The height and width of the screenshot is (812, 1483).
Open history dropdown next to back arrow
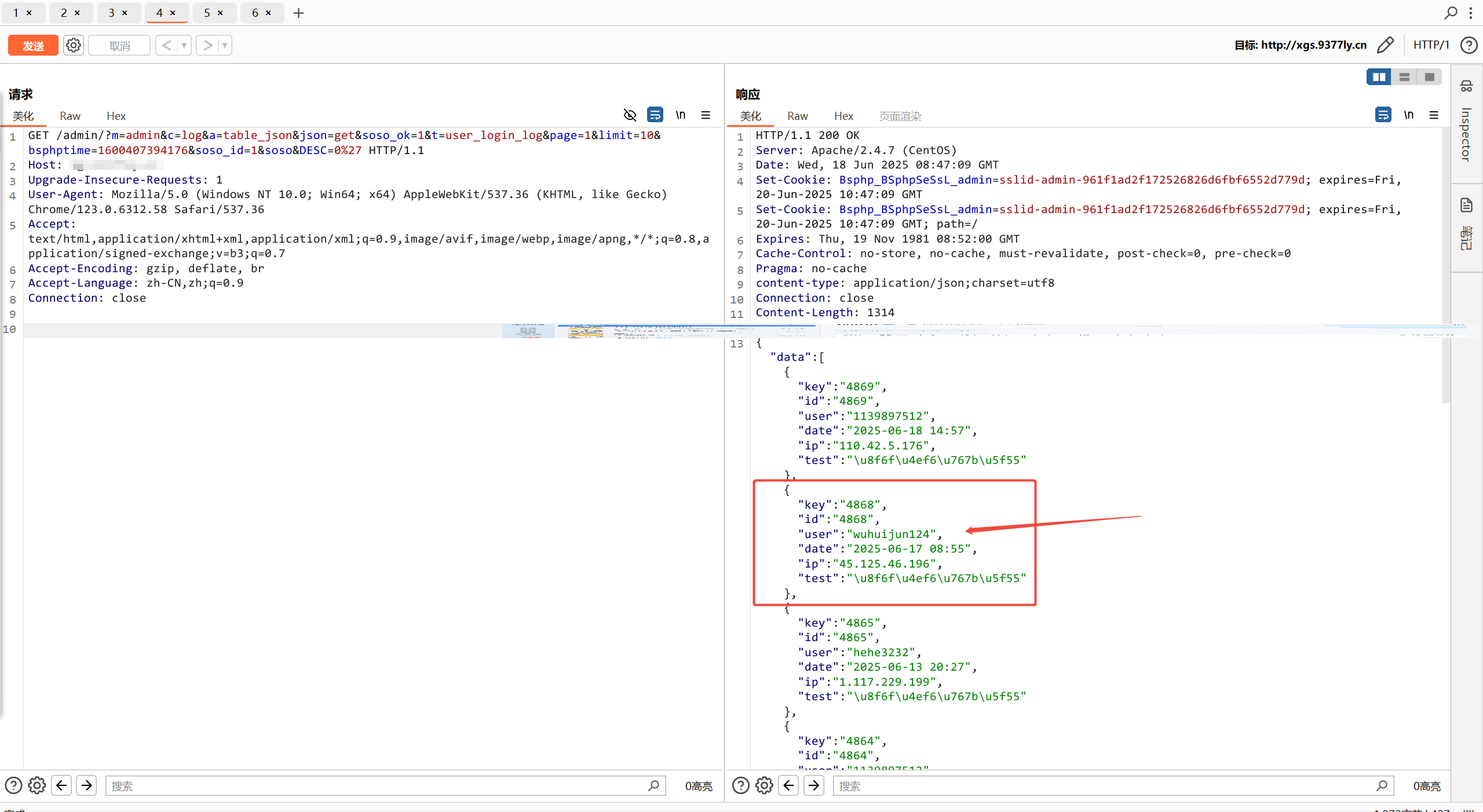click(184, 45)
